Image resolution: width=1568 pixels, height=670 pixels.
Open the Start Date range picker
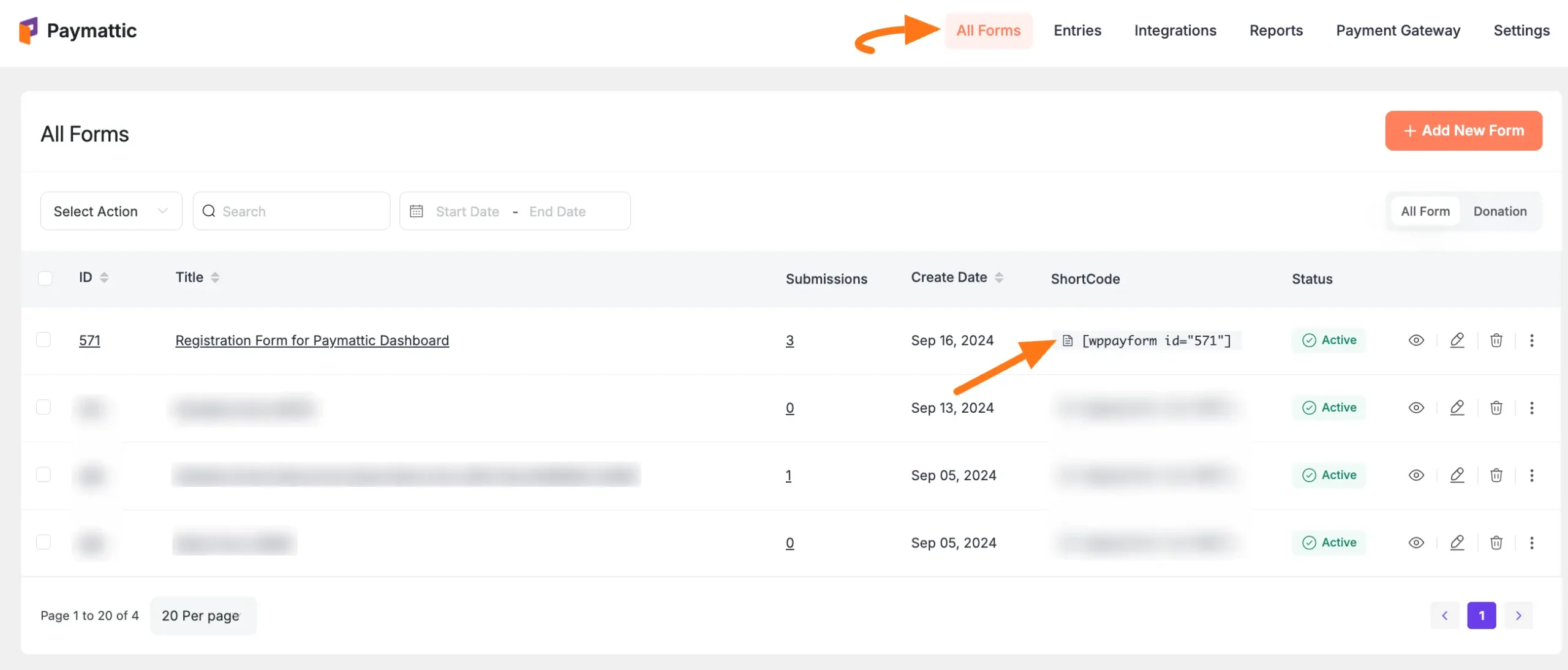pyautogui.click(x=467, y=211)
